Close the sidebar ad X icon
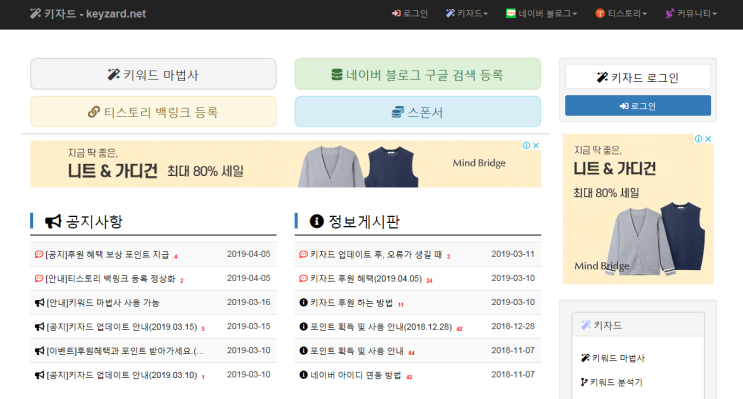 click(708, 139)
